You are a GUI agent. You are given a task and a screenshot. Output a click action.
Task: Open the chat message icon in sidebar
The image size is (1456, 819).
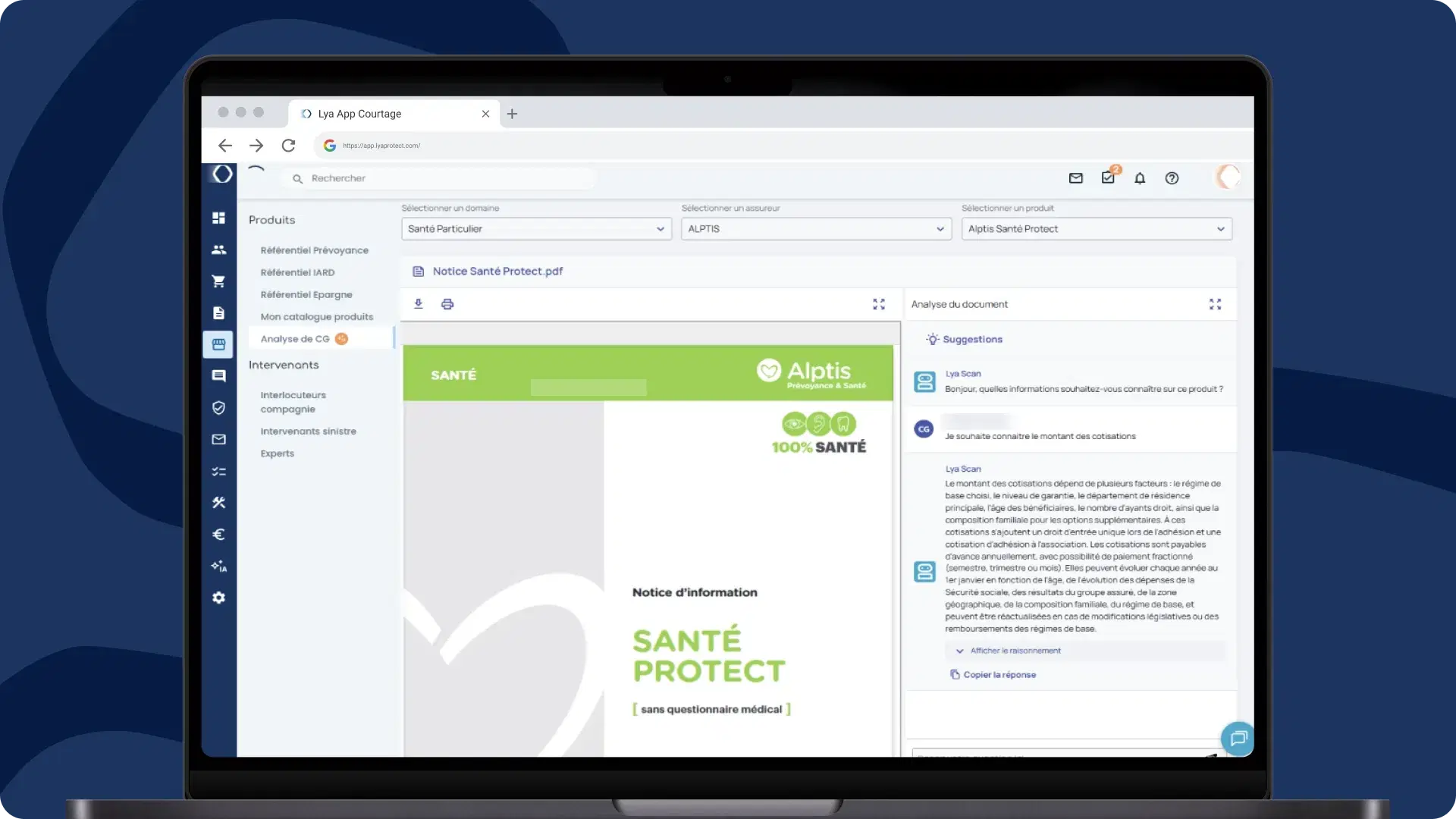click(218, 376)
